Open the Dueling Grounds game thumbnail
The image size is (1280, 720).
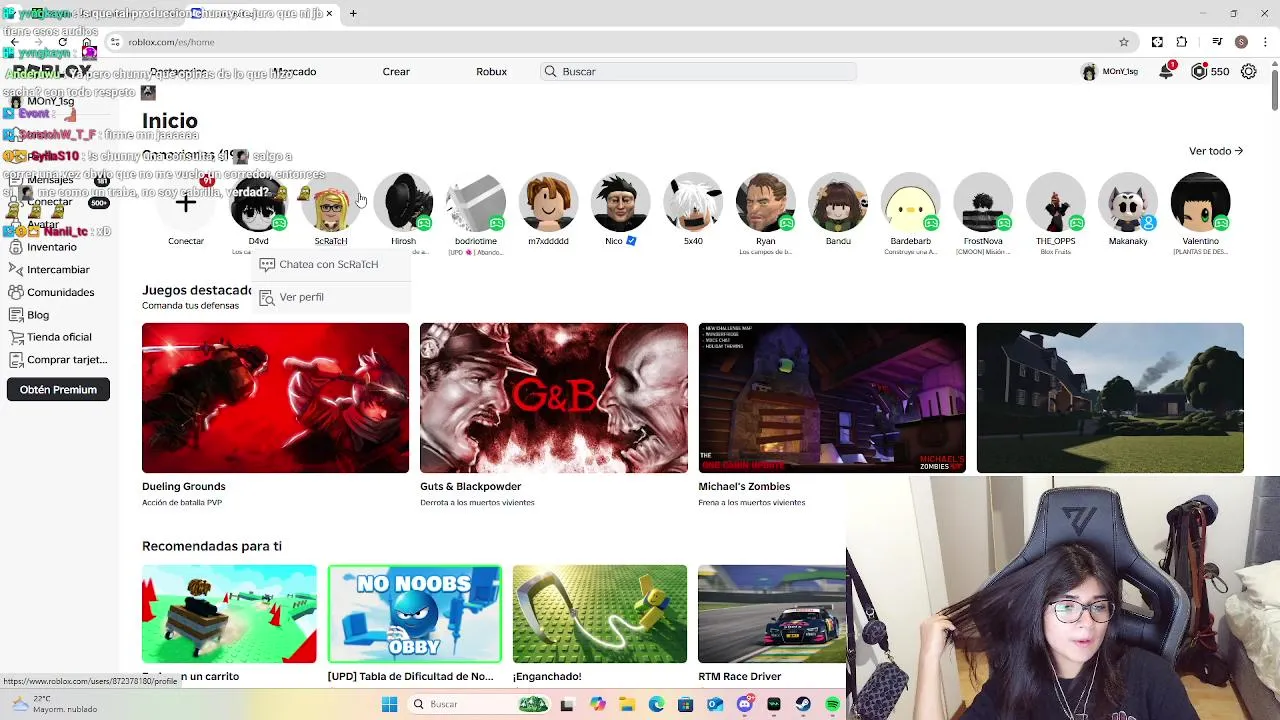(275, 398)
